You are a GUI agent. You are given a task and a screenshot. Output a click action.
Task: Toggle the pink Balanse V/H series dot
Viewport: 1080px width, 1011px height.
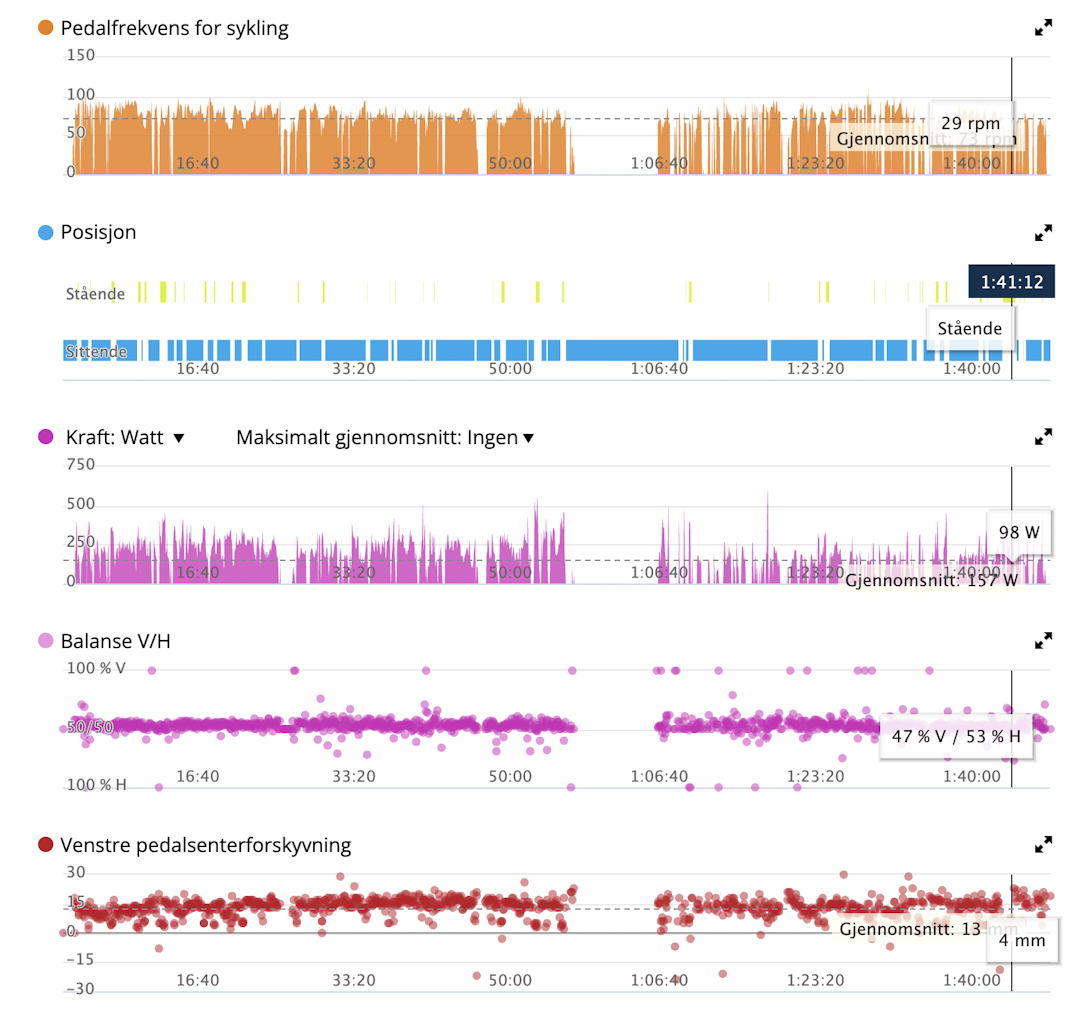44,641
